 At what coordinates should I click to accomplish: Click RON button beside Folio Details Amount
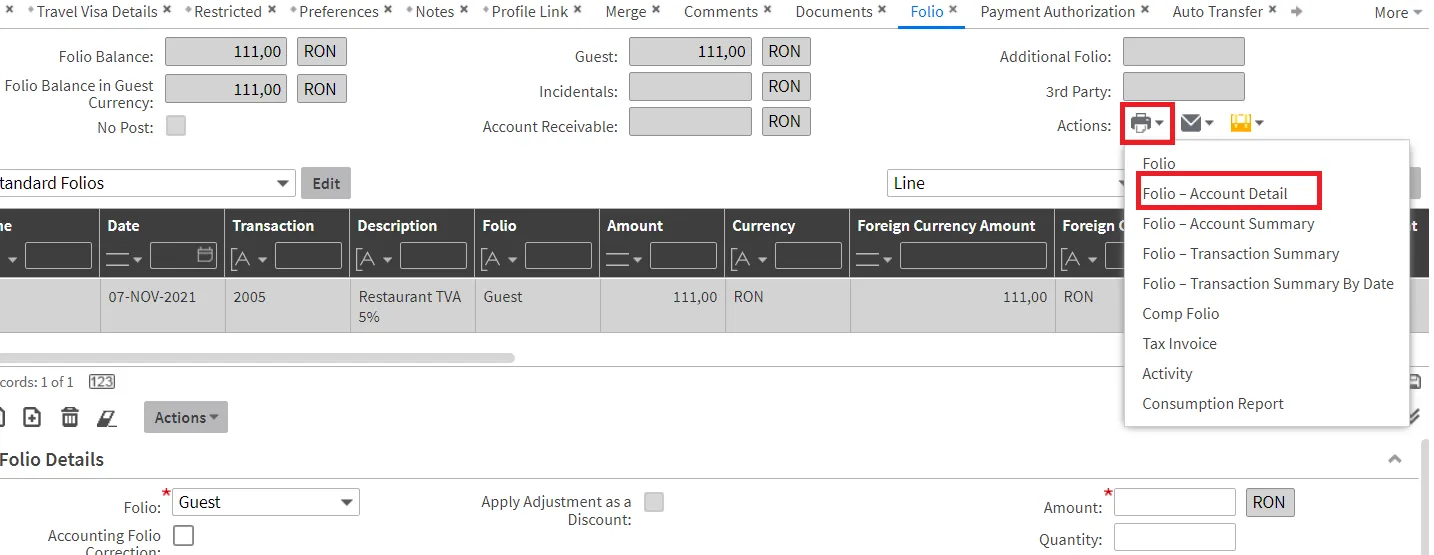coord(1270,502)
